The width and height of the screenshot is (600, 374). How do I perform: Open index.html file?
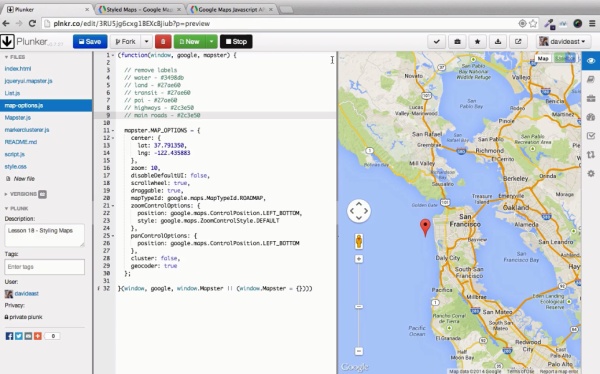pos(18,69)
